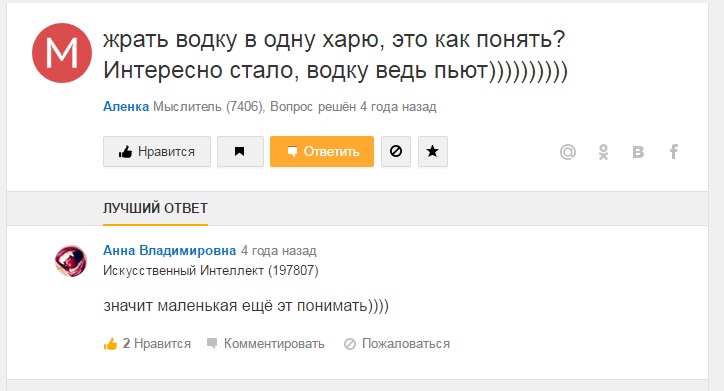Click the bookmark flag icon button
Viewport: 724px width, 391px height.
240,151
